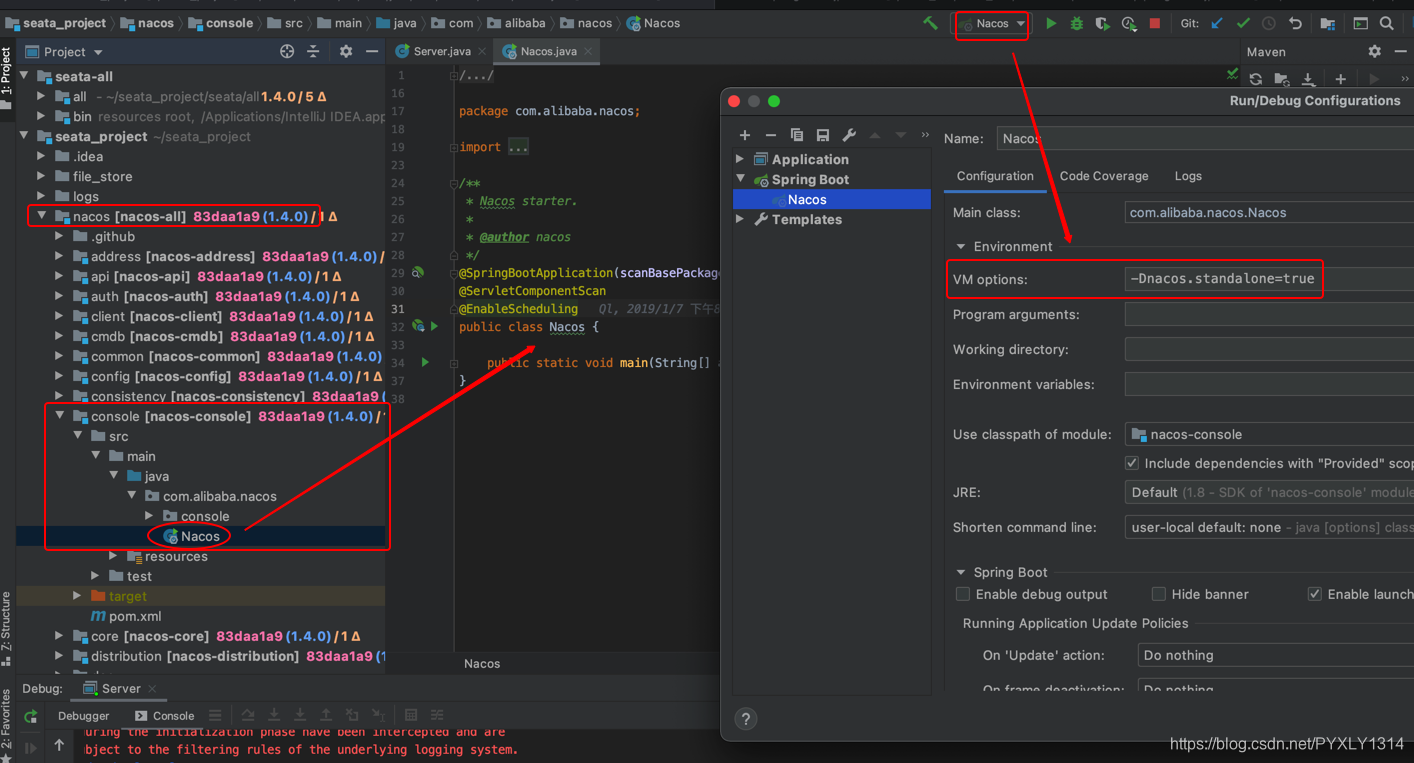Switch to Logs tab in dialog
The image size is (1414, 763).
click(1188, 176)
